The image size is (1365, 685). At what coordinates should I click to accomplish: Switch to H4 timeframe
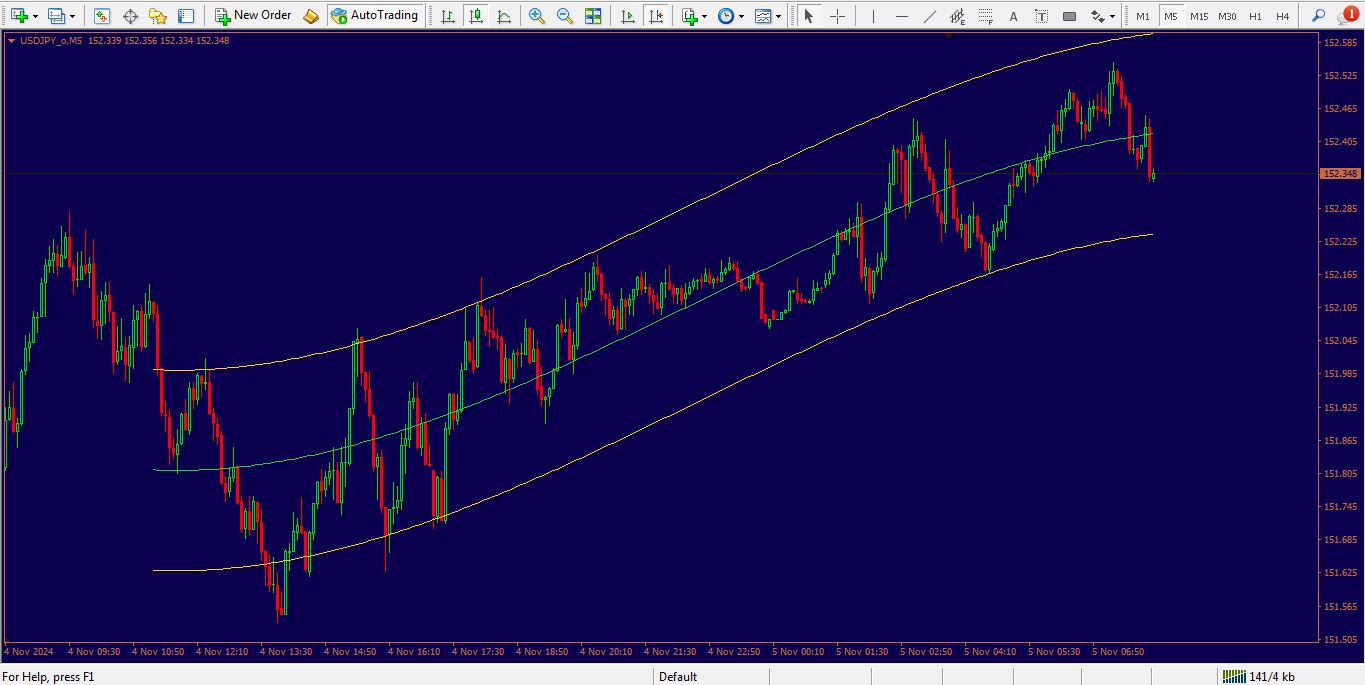click(x=1282, y=16)
